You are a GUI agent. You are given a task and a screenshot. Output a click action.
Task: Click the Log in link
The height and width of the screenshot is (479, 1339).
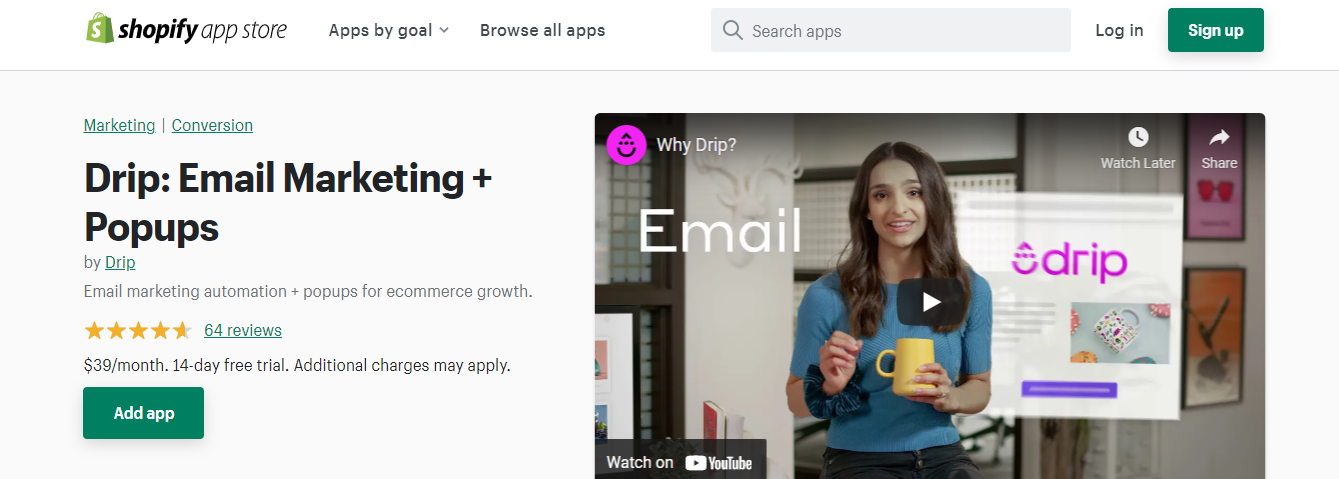coord(1119,30)
